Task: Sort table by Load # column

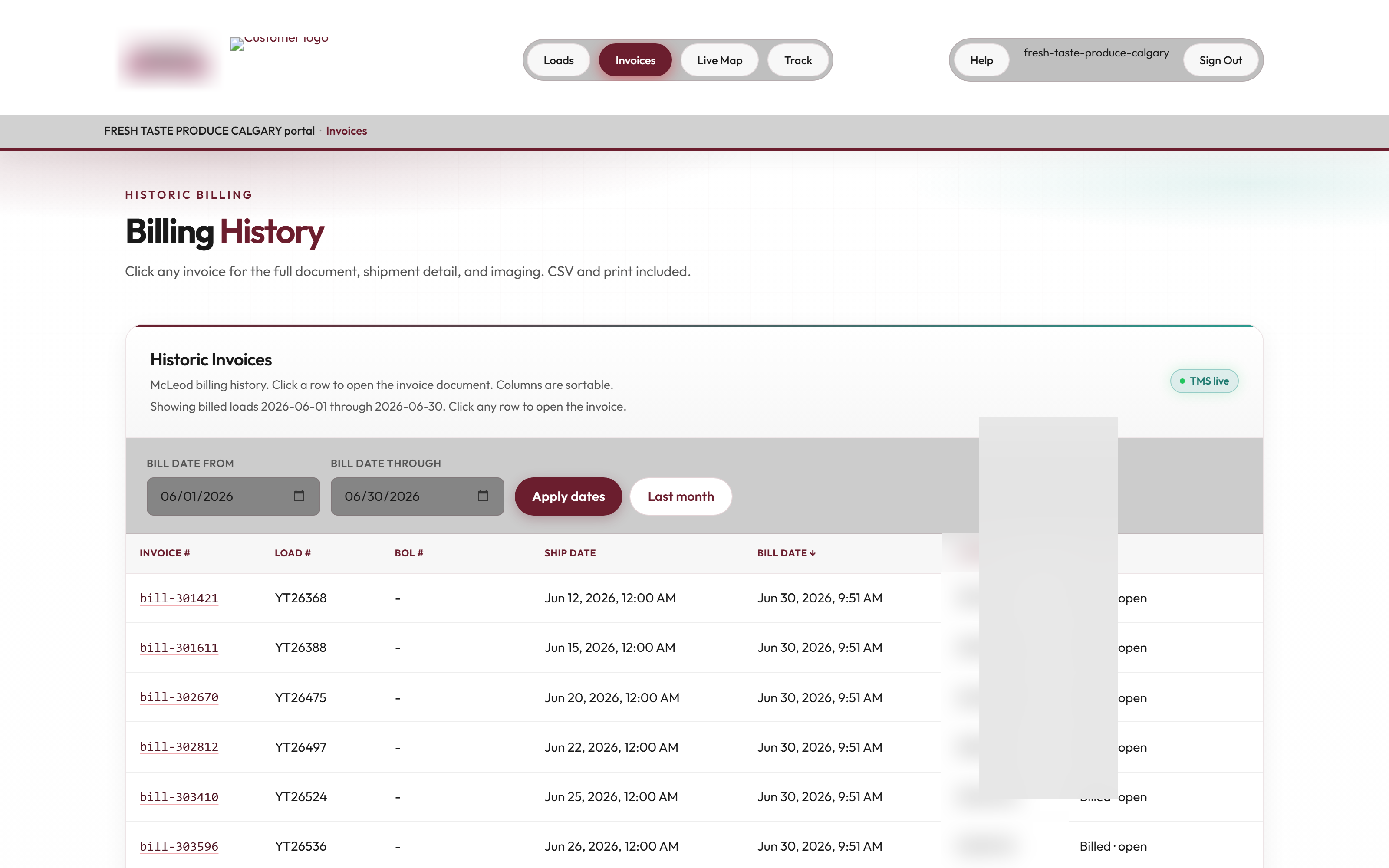Action: (x=293, y=553)
